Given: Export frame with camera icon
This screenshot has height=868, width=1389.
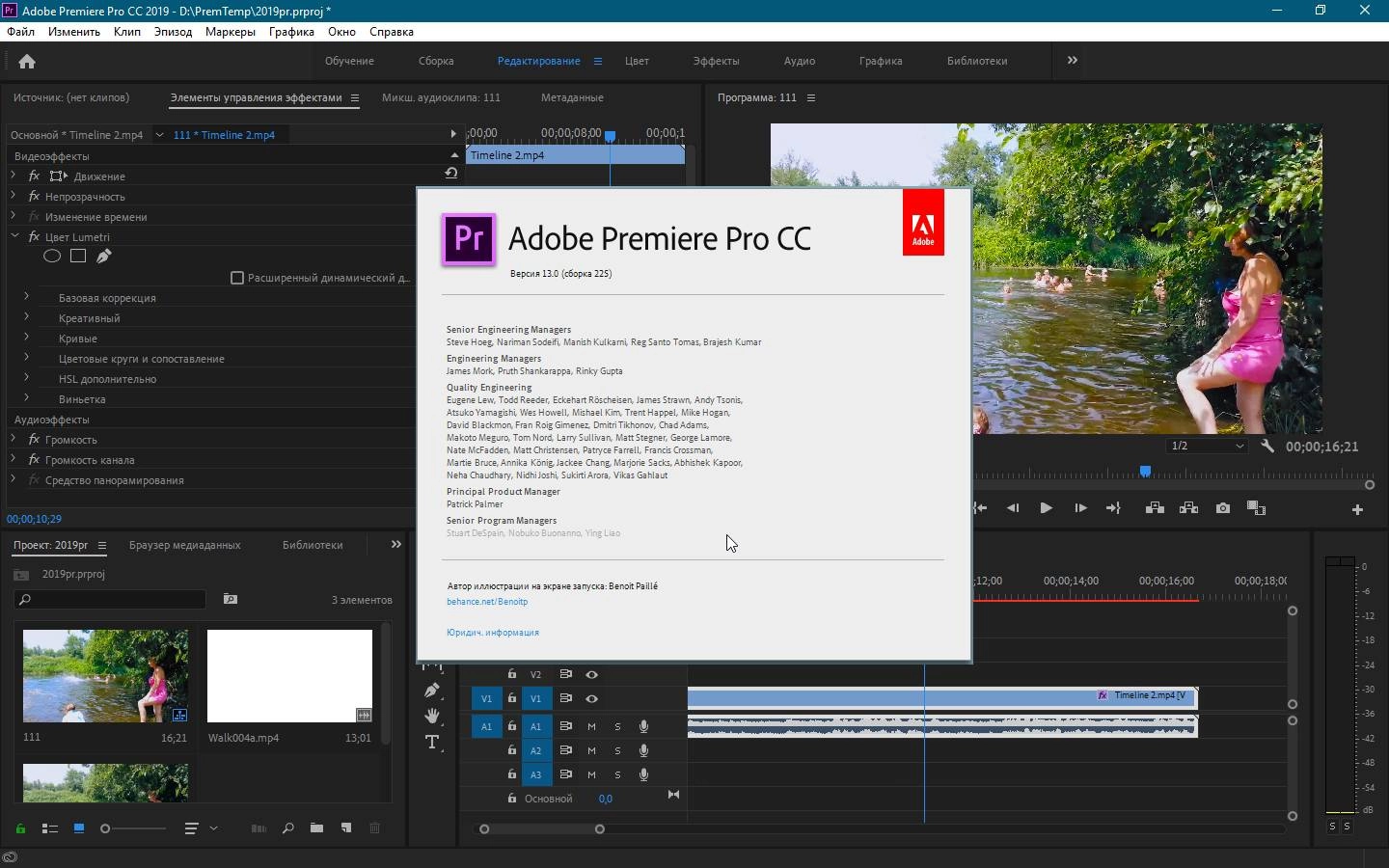Looking at the screenshot, I should [x=1223, y=508].
